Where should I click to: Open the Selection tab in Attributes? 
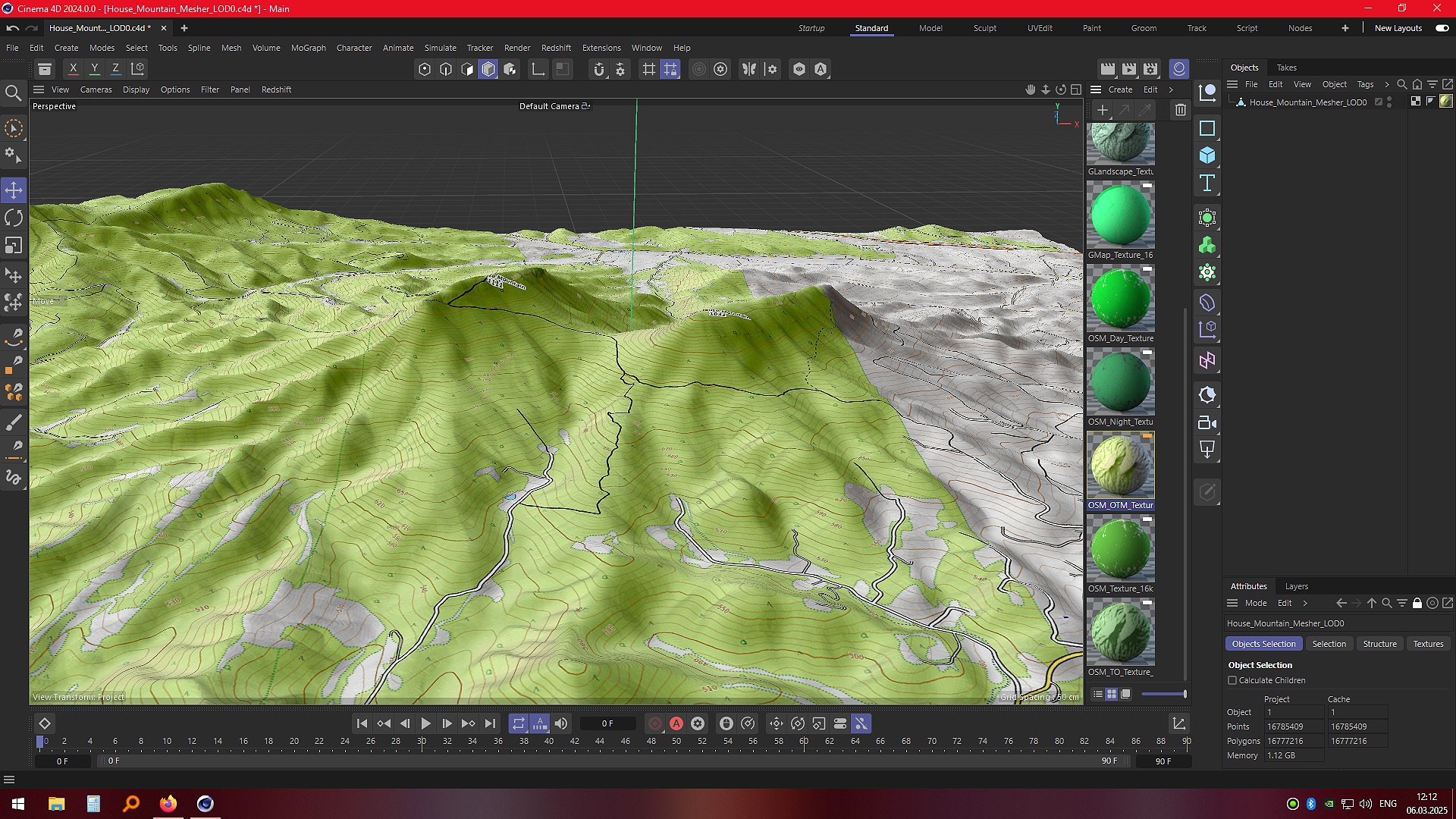pyautogui.click(x=1329, y=644)
